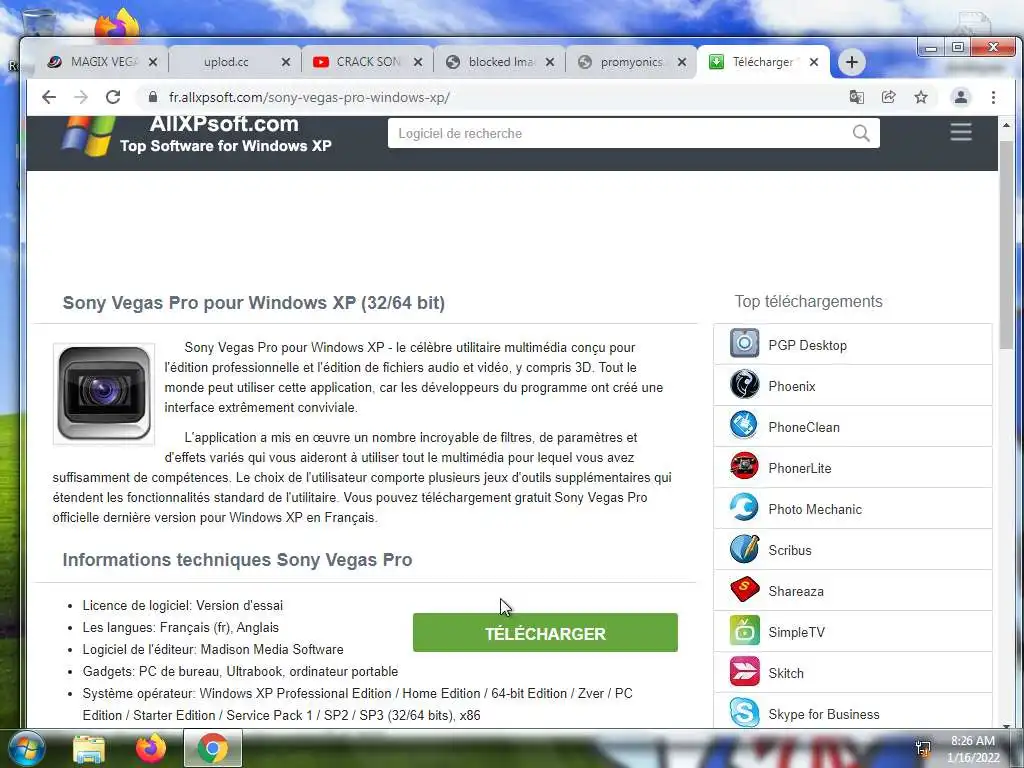Close the Télécharger tab
Screen dimensions: 1024x768
coord(814,62)
